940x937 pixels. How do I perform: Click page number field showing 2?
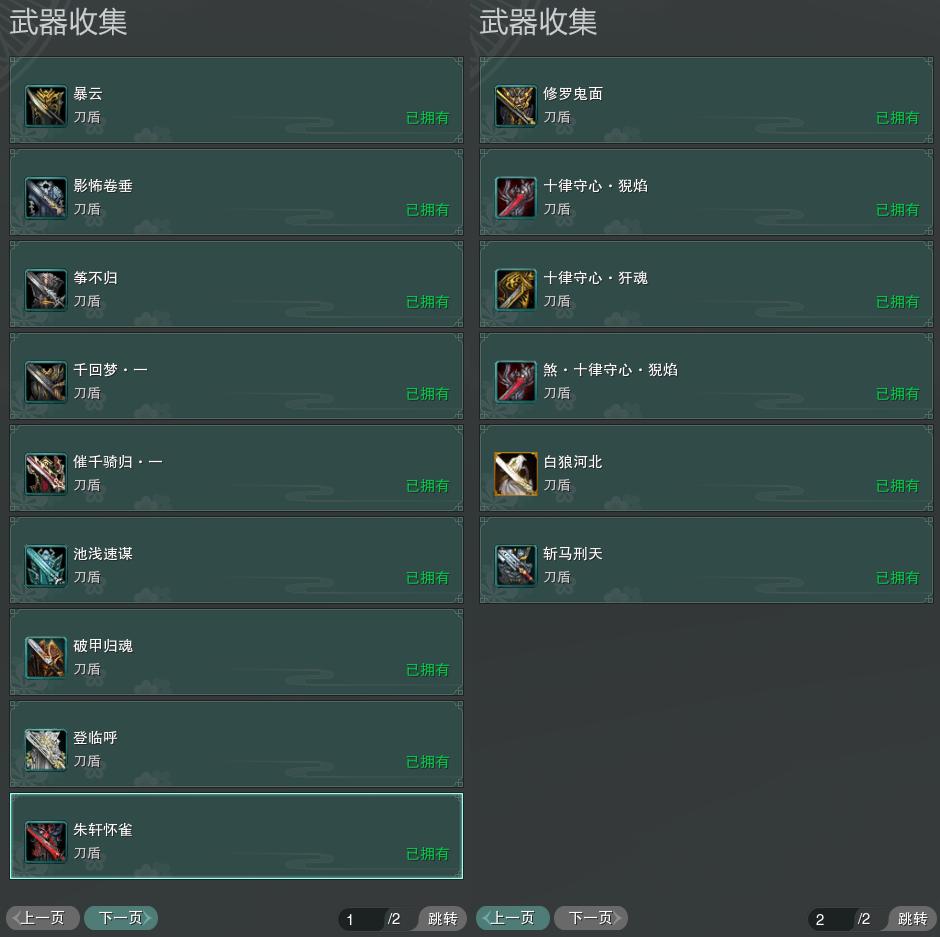click(x=831, y=919)
